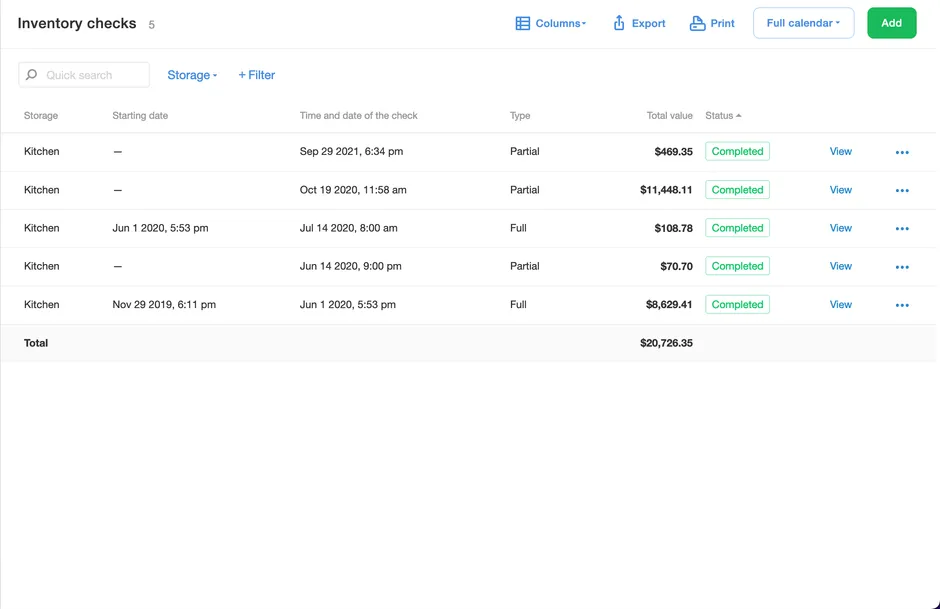
Task: Open three-dot menu for Oct 19 2020 check
Action: (902, 190)
